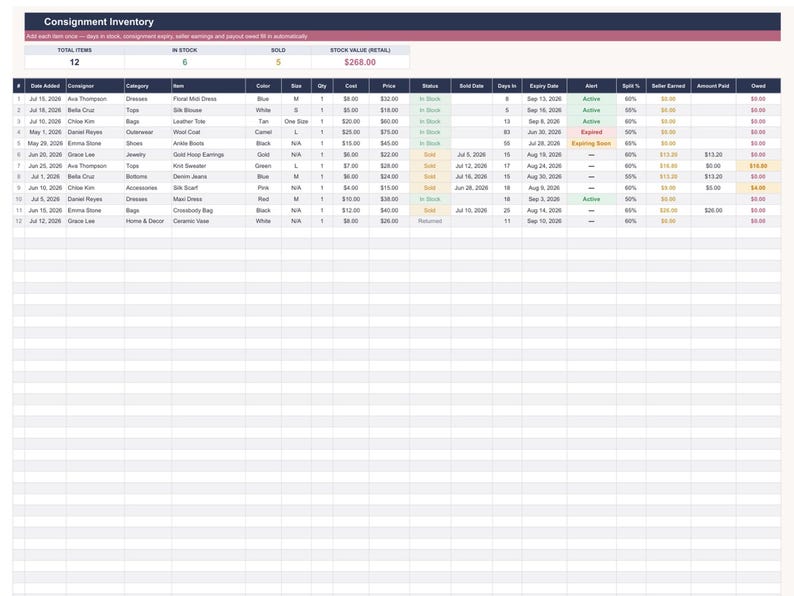Select the 'Camel' color cell

[263, 132]
